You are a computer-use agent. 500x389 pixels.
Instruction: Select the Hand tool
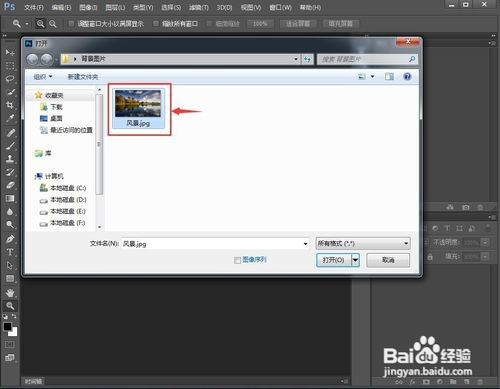(10, 293)
